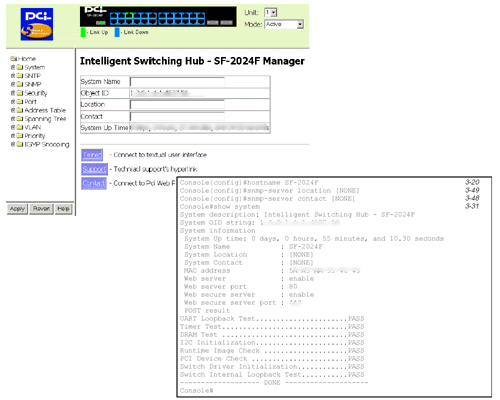
Task: Select the Address Table label
Action: [x=45, y=110]
